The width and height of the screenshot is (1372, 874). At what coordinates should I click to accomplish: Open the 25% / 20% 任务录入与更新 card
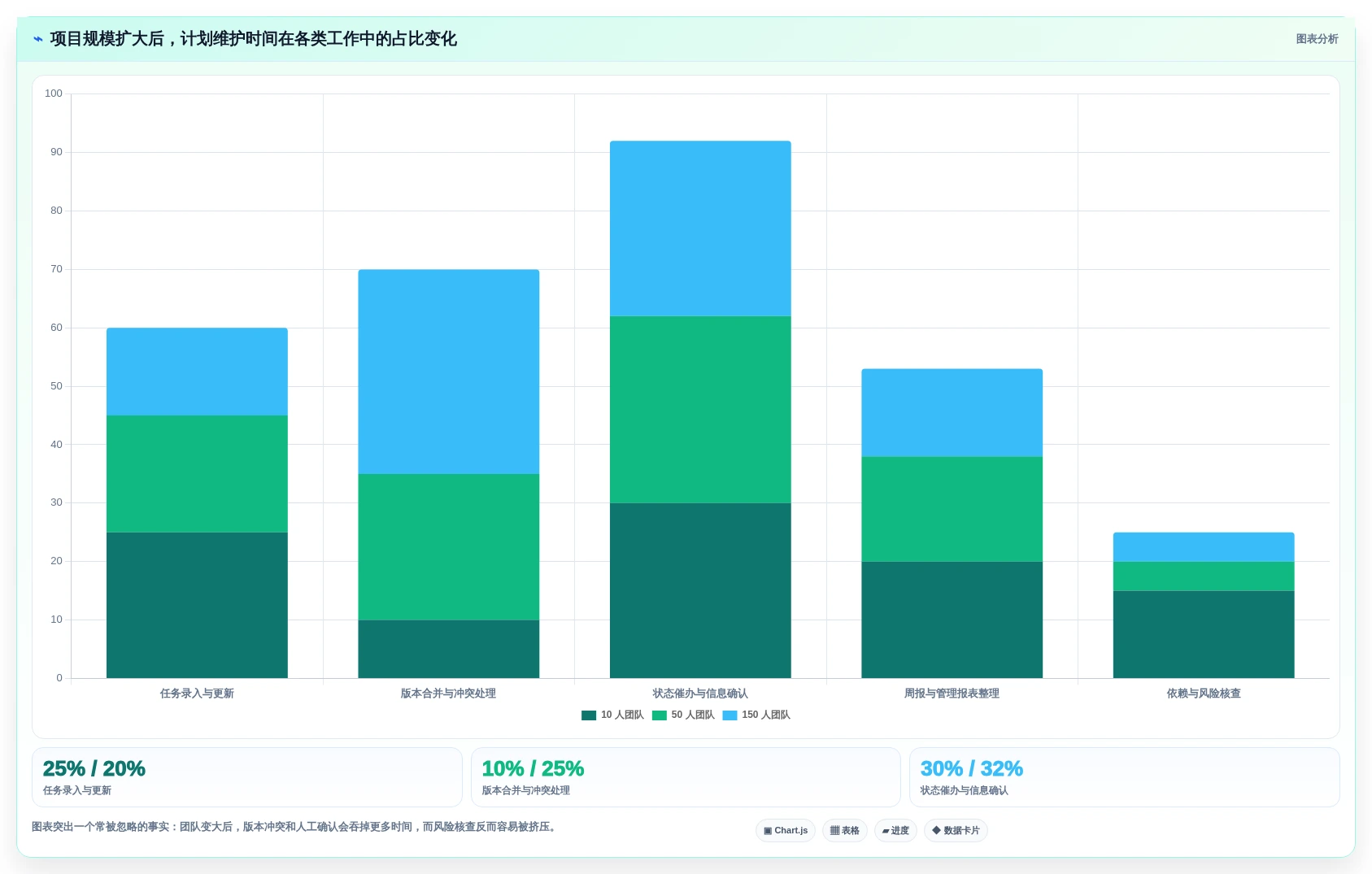247,777
